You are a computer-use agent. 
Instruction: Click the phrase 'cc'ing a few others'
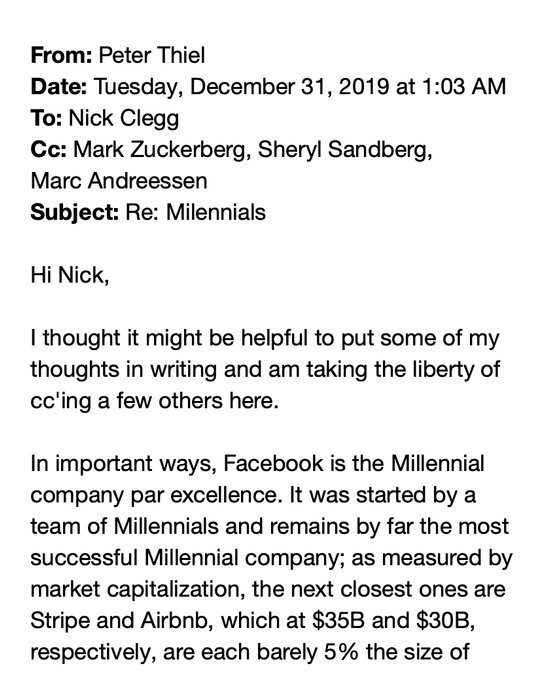[x=126, y=401]
